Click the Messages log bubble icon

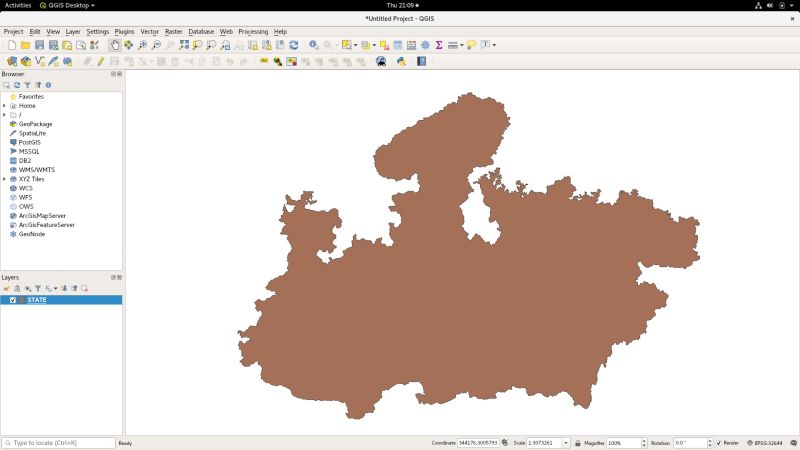(x=793, y=443)
